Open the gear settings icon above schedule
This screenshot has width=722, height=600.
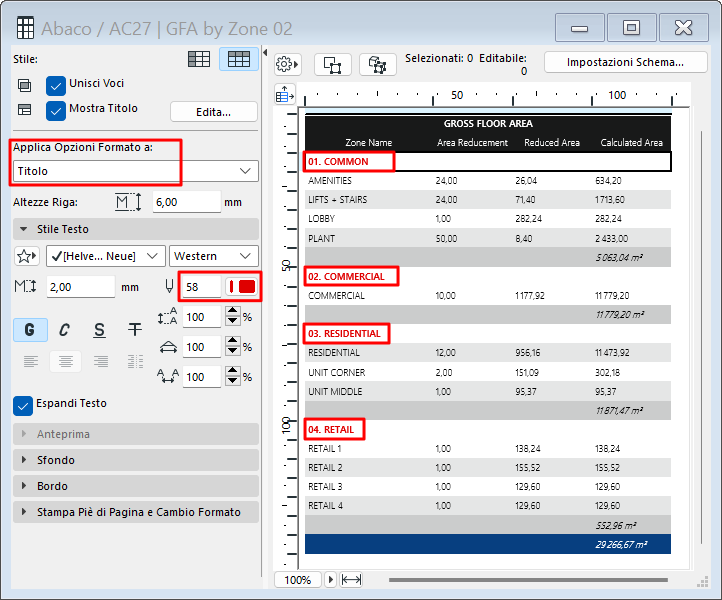[287, 64]
